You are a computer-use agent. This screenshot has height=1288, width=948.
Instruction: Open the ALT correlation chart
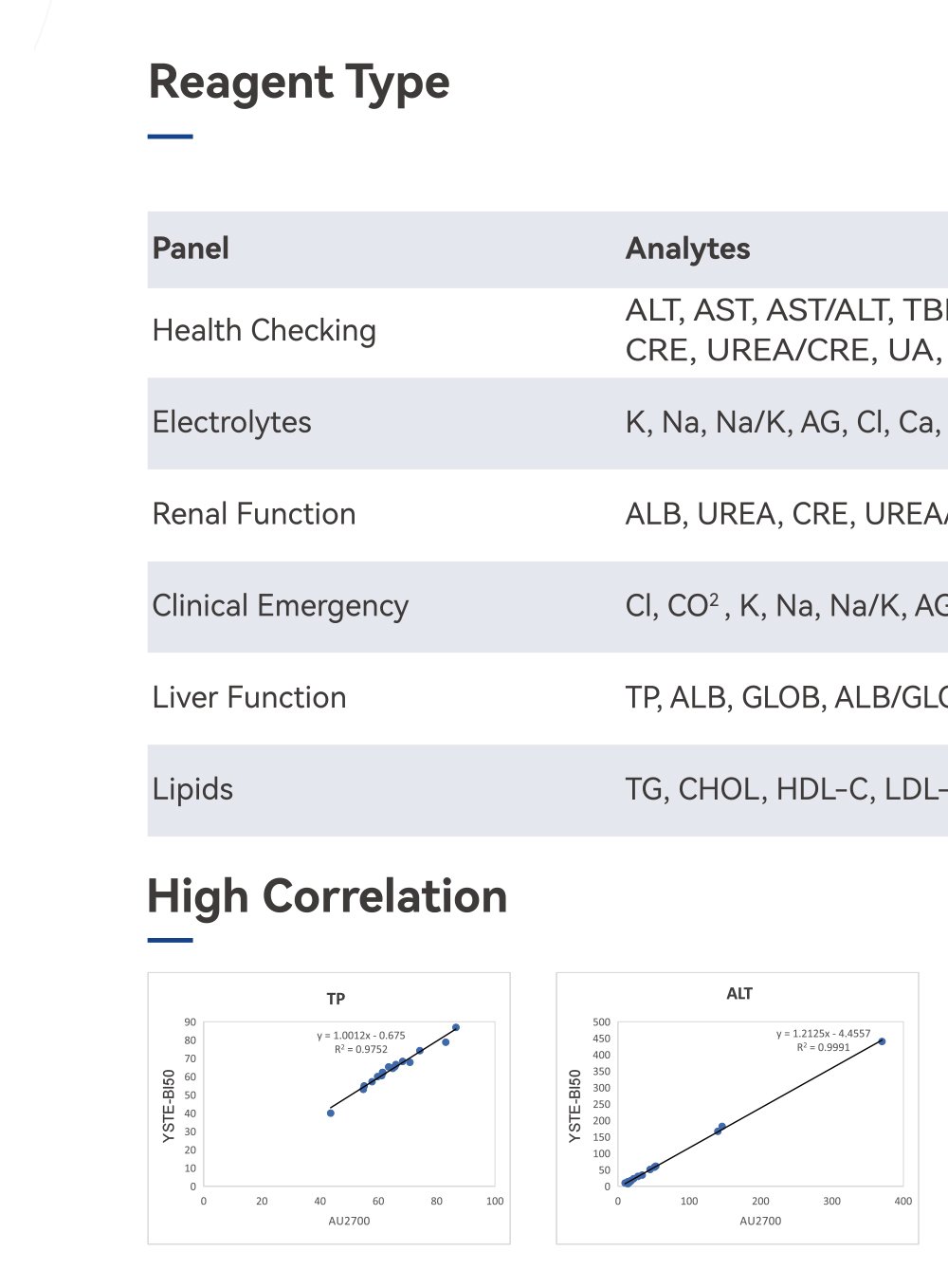[738, 1108]
